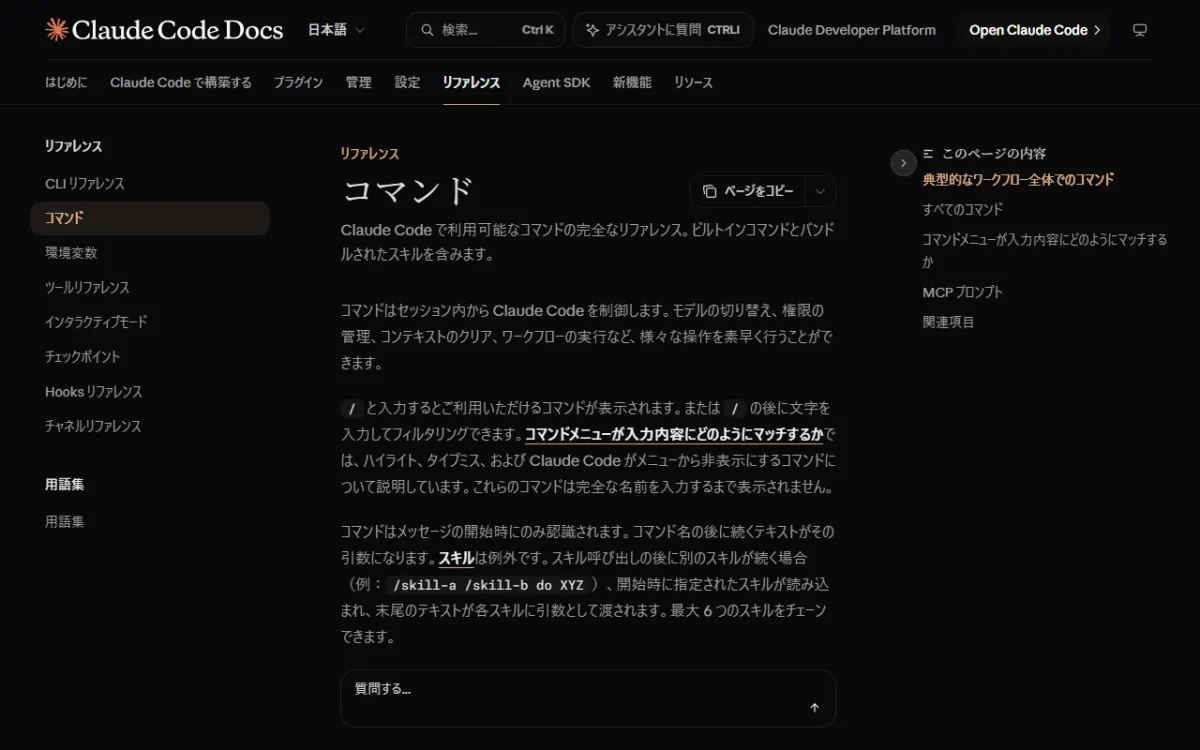
Task: Click the Claude Code Docs starburst logo
Action: click(57, 30)
